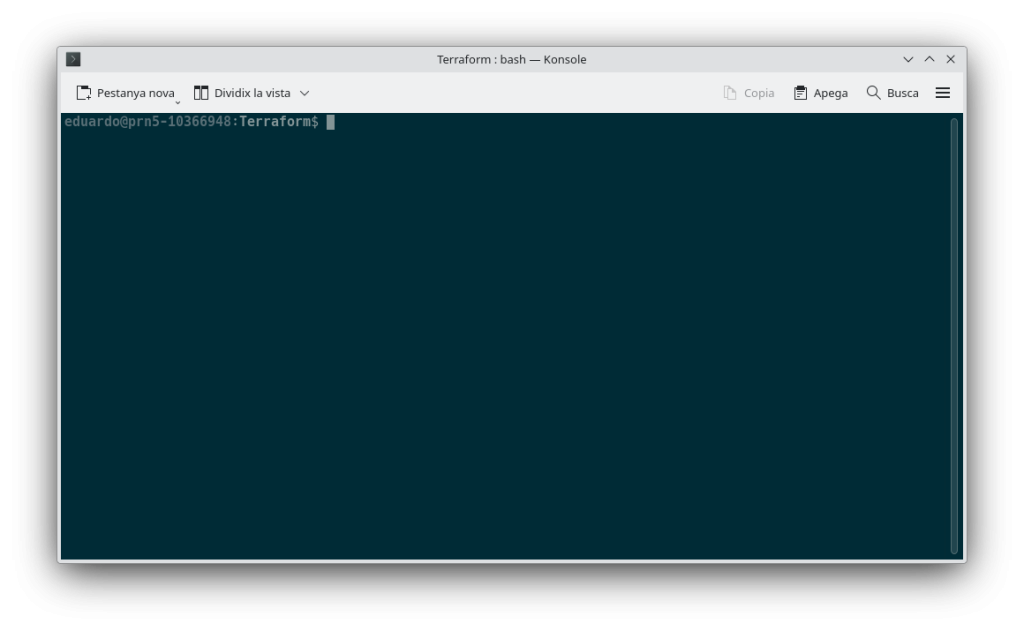Viewport: 1024px width, 631px height.
Task: Open the small arrow dropdown under Pestanya nova
Action: pos(178,102)
